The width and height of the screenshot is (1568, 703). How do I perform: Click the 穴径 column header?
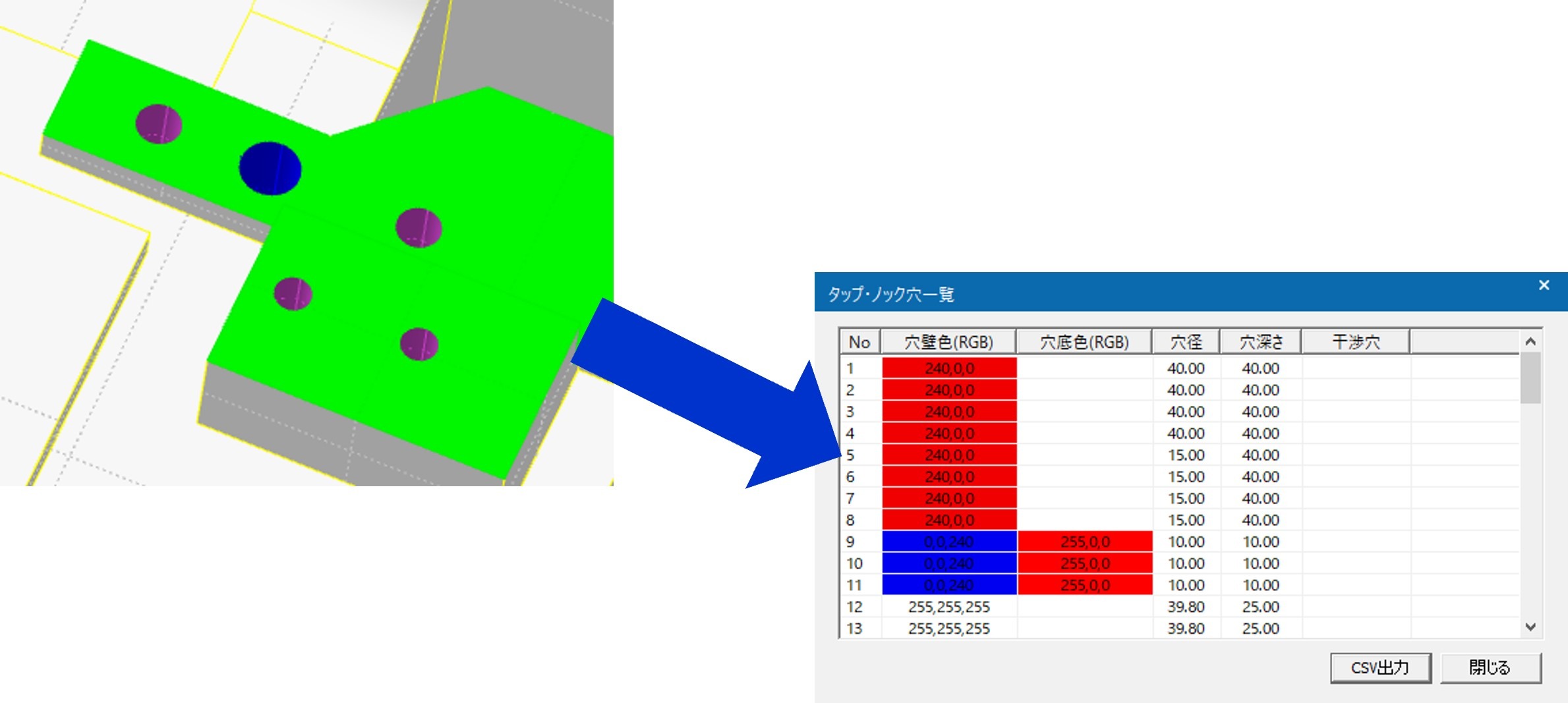[1186, 342]
